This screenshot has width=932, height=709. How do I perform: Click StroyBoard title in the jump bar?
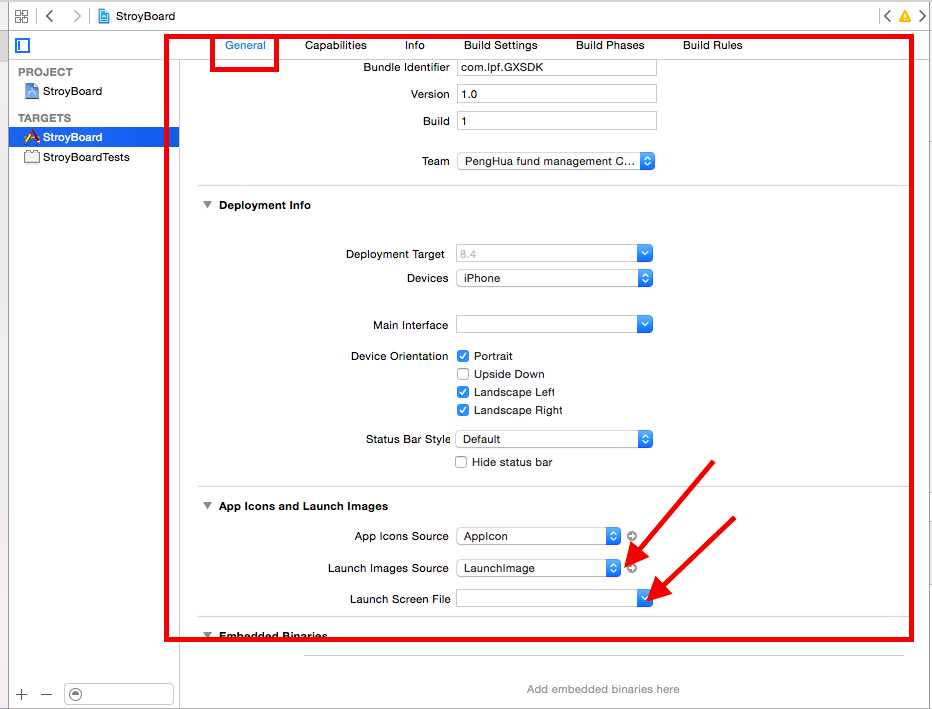(x=146, y=16)
